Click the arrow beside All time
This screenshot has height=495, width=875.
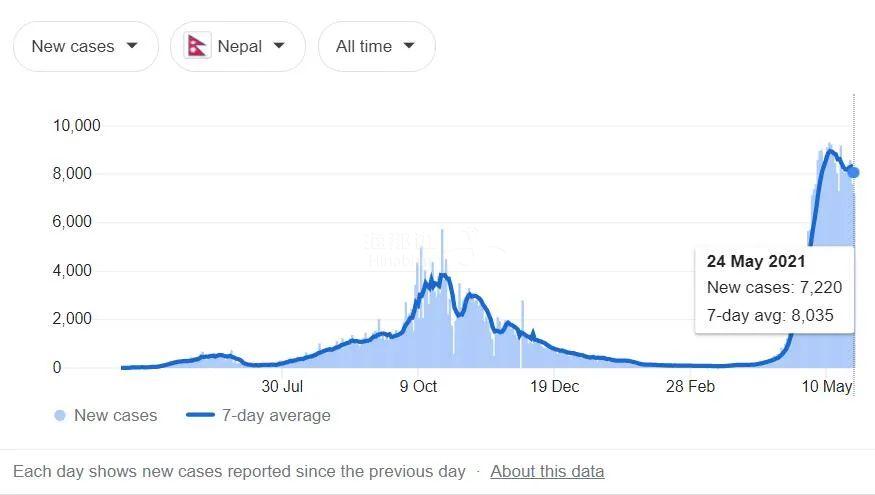pyautogui.click(x=409, y=45)
